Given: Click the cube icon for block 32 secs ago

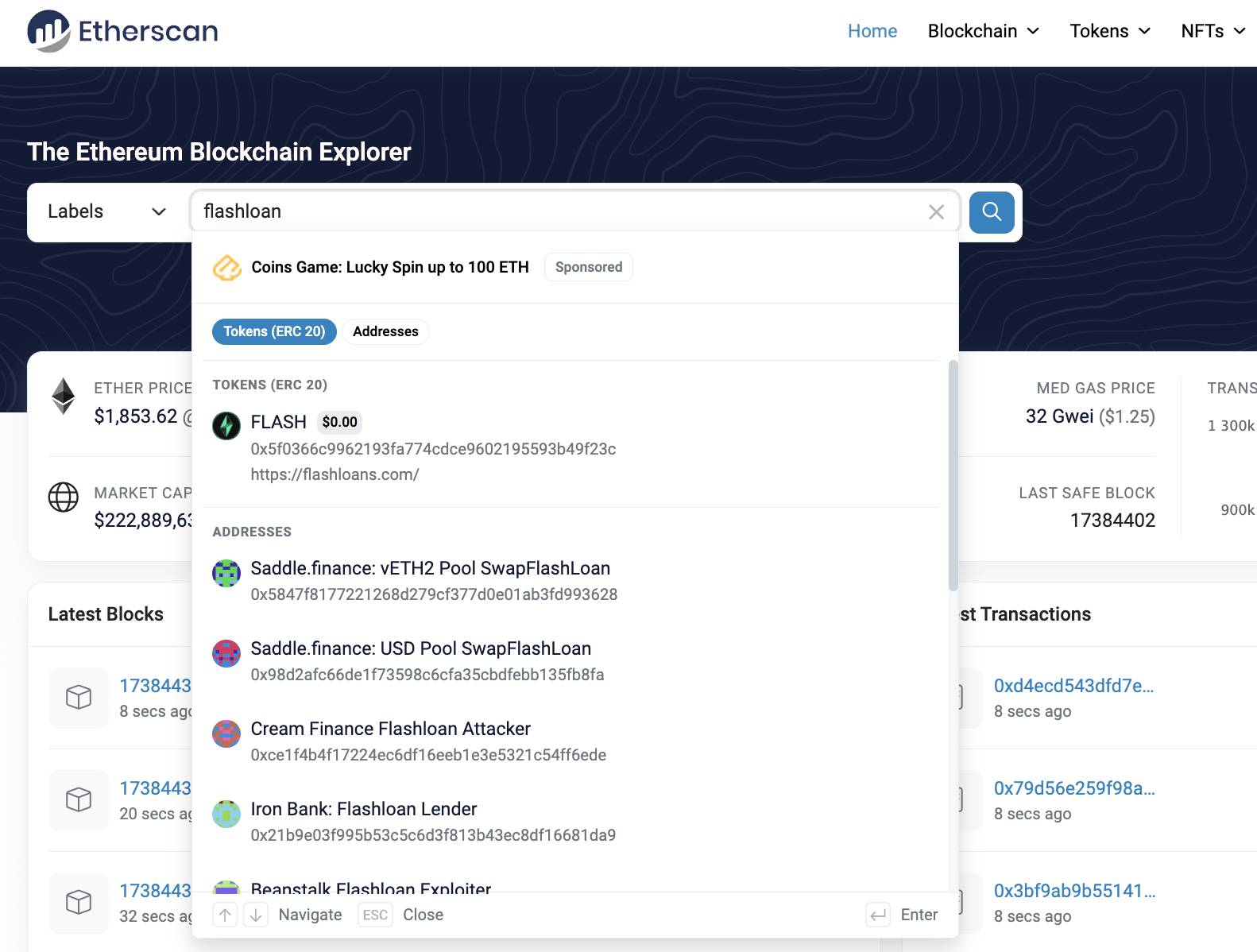Looking at the screenshot, I should point(79,903).
